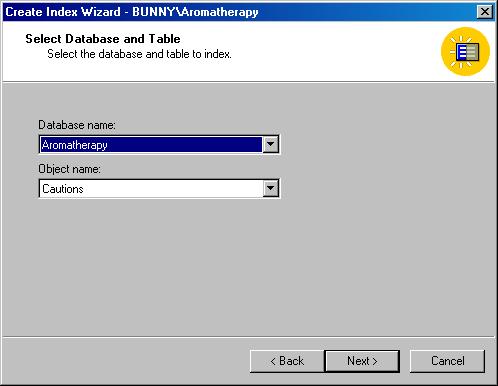This screenshot has height=386, width=498.
Task: Open the Database name dropdown arrow
Action: pyautogui.click(x=270, y=145)
